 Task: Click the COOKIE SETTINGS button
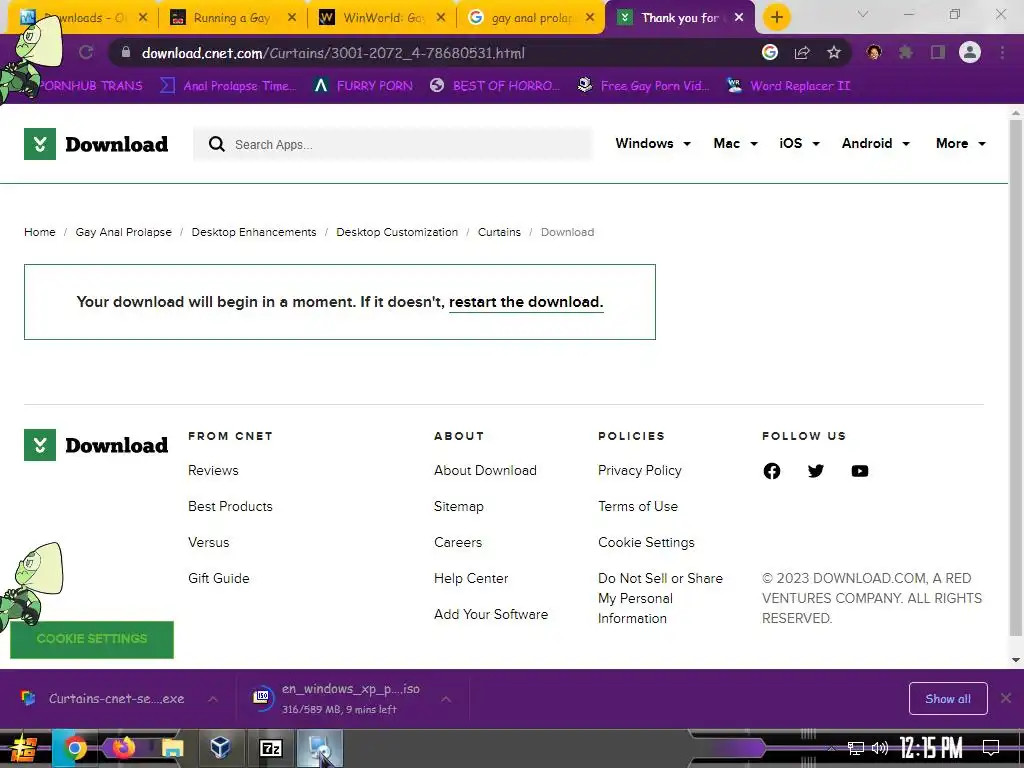click(92, 639)
